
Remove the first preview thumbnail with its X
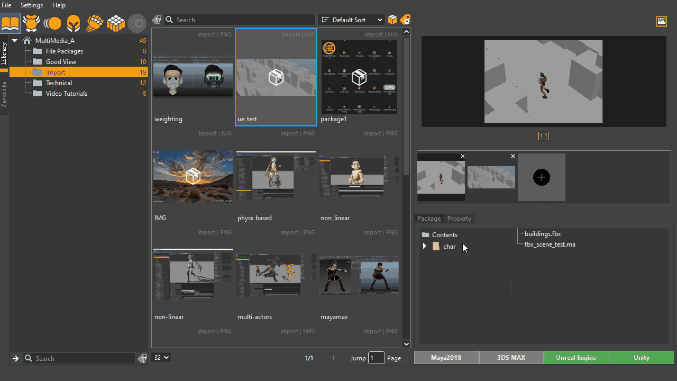pos(462,156)
